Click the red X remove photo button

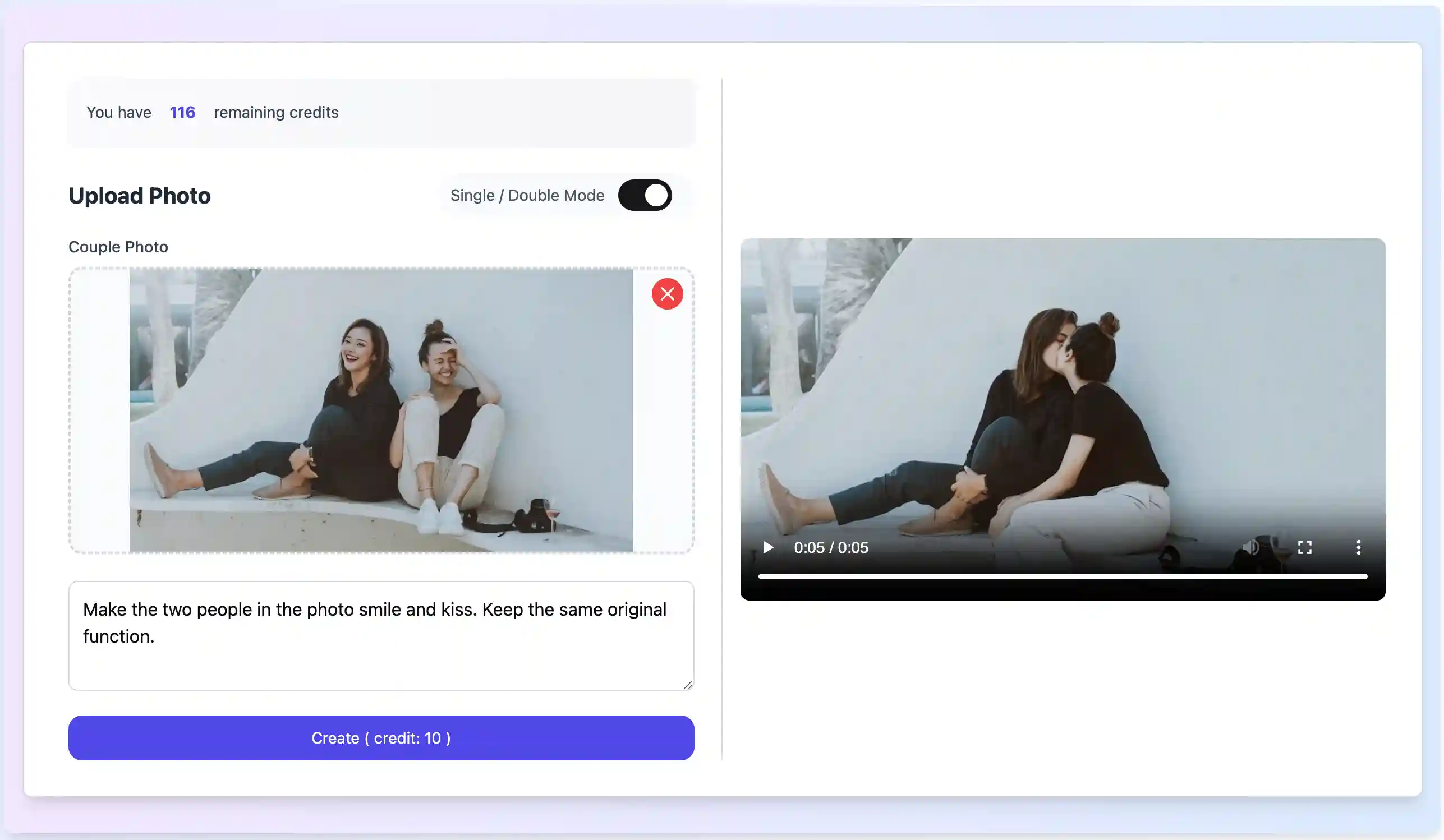coord(666,294)
